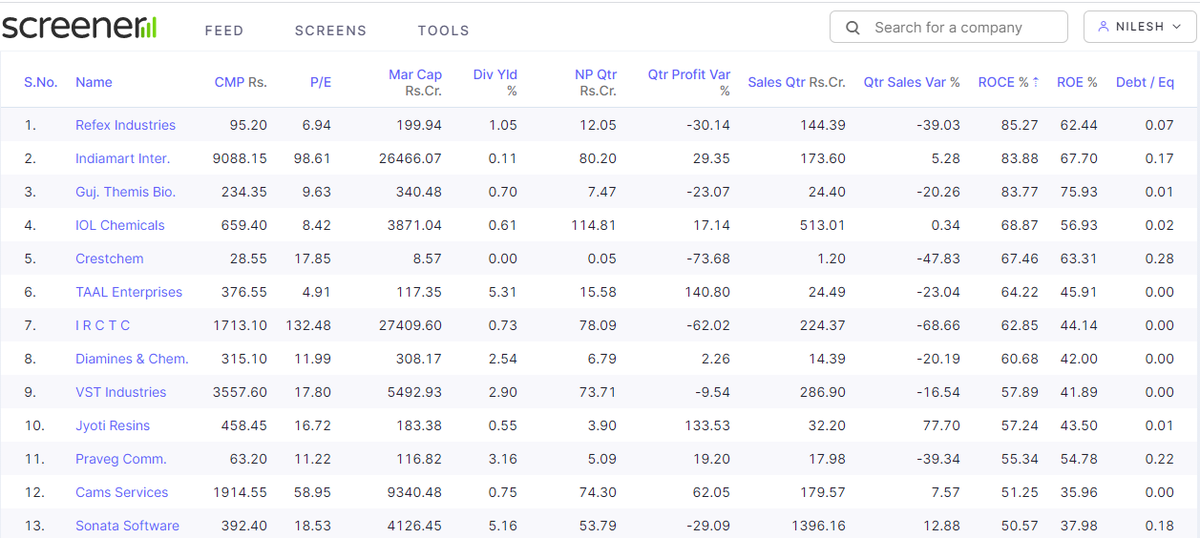This screenshot has height=538, width=1200.
Task: Click the dividend yield value 5.31
Action: (x=502, y=292)
